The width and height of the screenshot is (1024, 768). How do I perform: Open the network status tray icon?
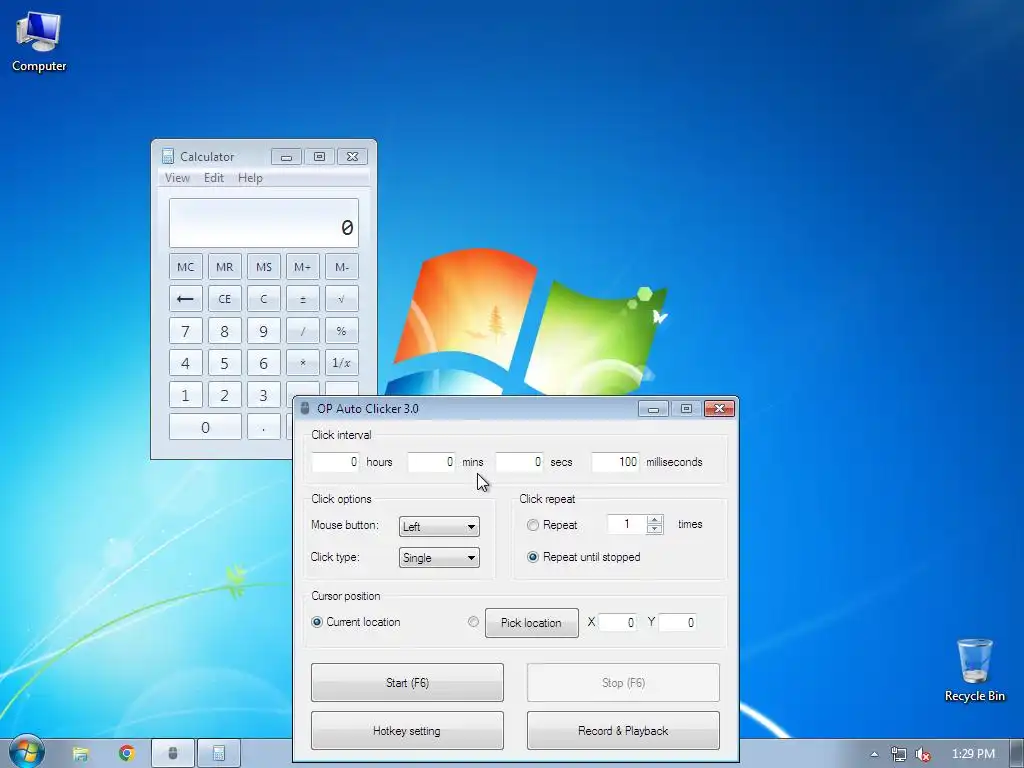coord(899,754)
